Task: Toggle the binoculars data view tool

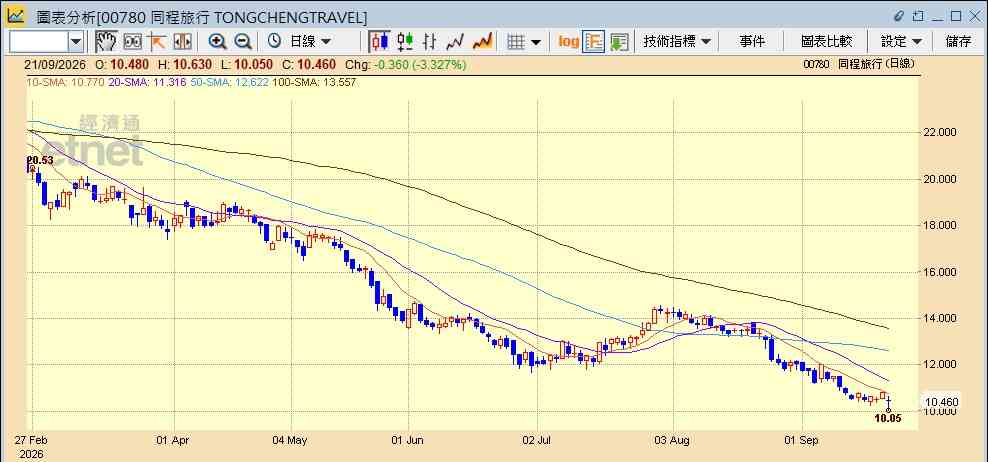Action: pyautogui.click(x=133, y=42)
